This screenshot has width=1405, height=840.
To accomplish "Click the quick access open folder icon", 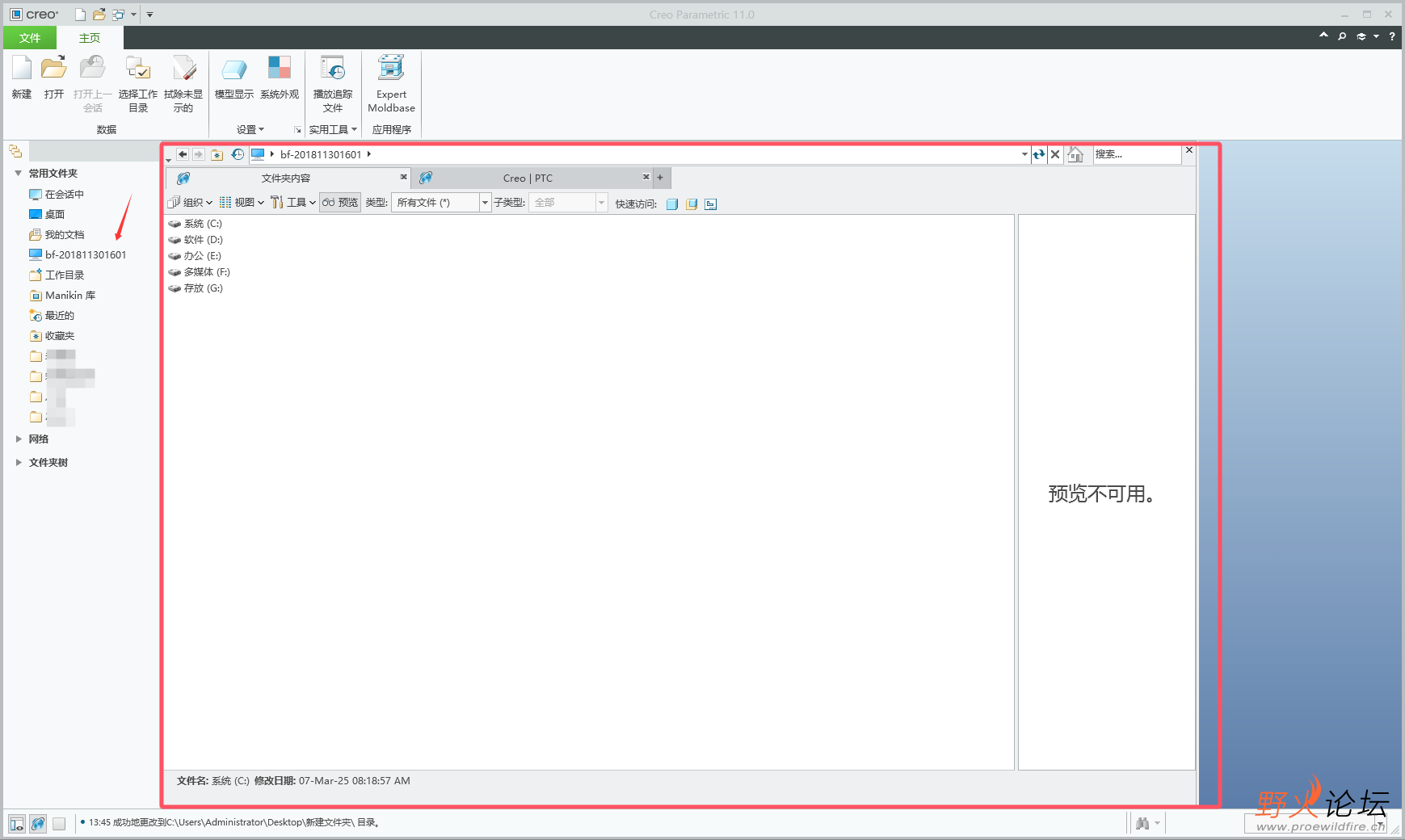I will pos(99,15).
